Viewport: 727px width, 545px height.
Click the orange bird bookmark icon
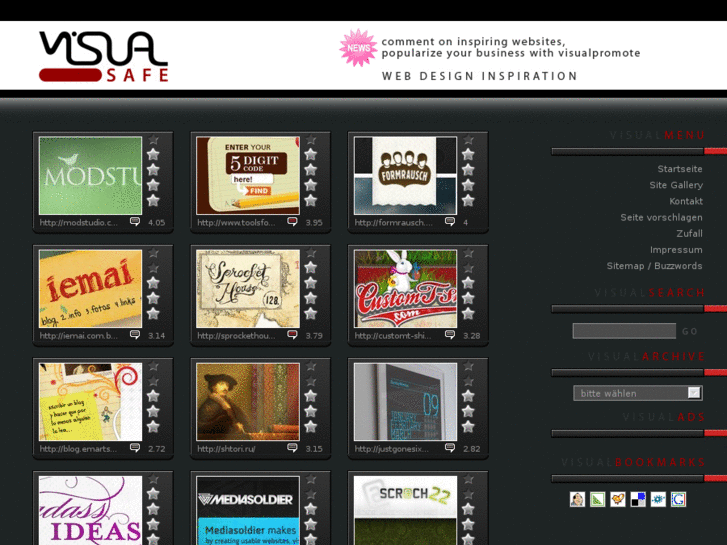click(618, 500)
